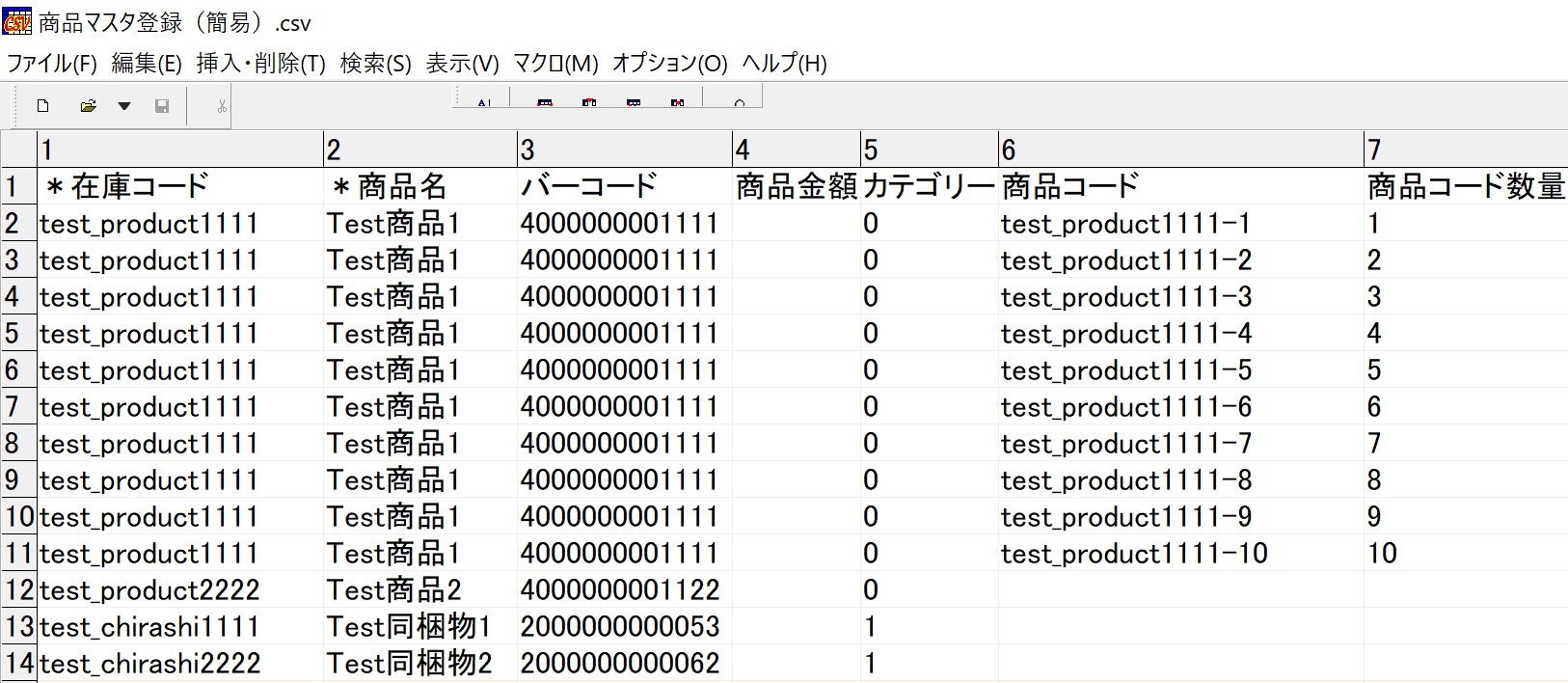The height and width of the screenshot is (683, 1568).
Task: Open the 表示(V) menu
Action: pyautogui.click(x=463, y=64)
